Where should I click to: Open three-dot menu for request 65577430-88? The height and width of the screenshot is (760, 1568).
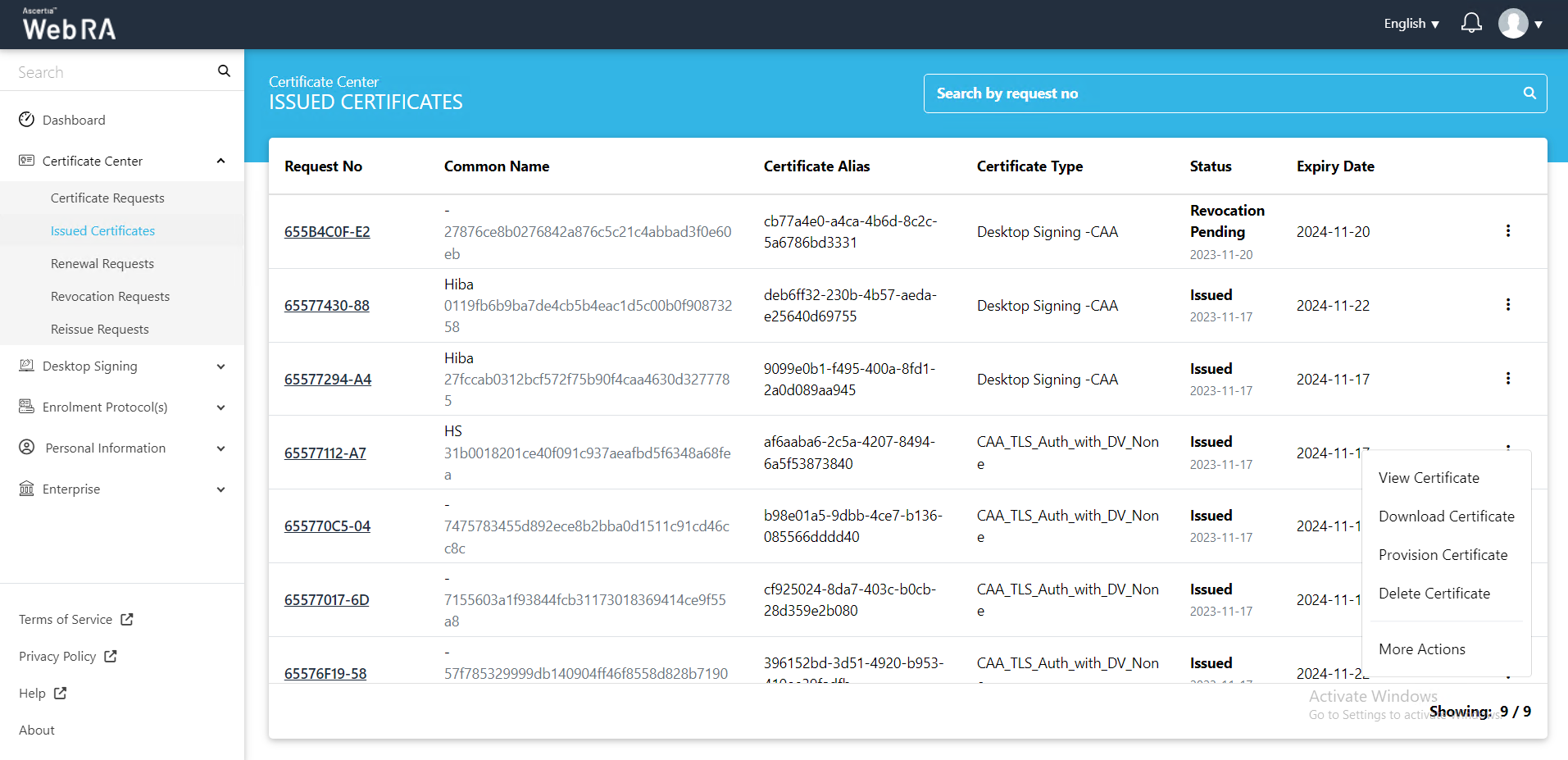pos(1507,305)
